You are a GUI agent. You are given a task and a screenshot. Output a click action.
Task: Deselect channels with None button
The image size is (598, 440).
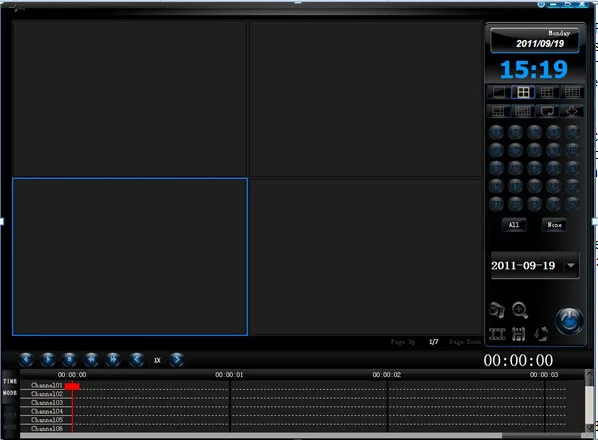coord(554,225)
